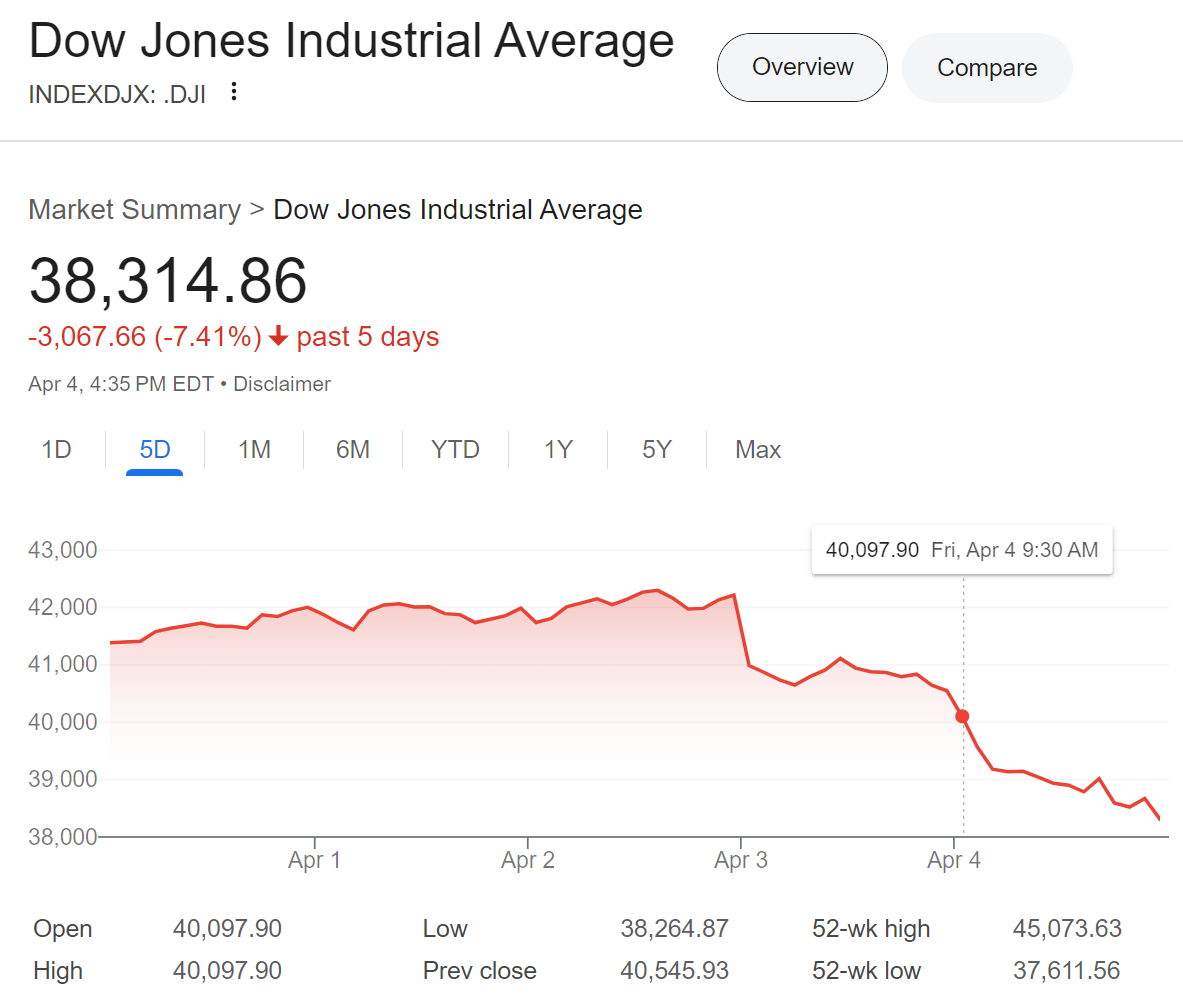Click the Apr 1 date on chart axis
1183x1003 pixels.
(314, 860)
